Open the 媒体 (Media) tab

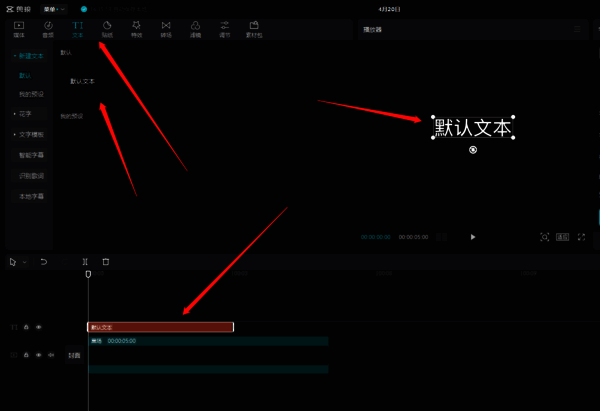point(19,29)
